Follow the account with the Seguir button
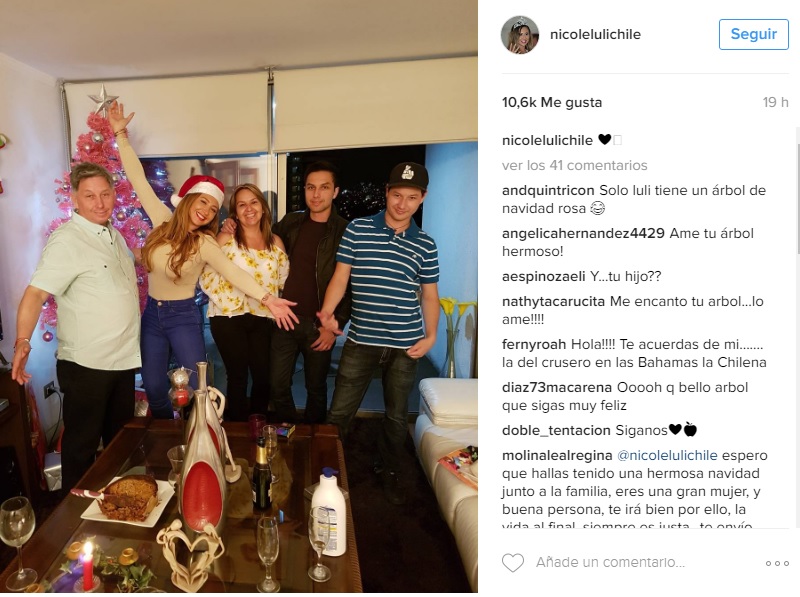 pyautogui.click(x=754, y=34)
